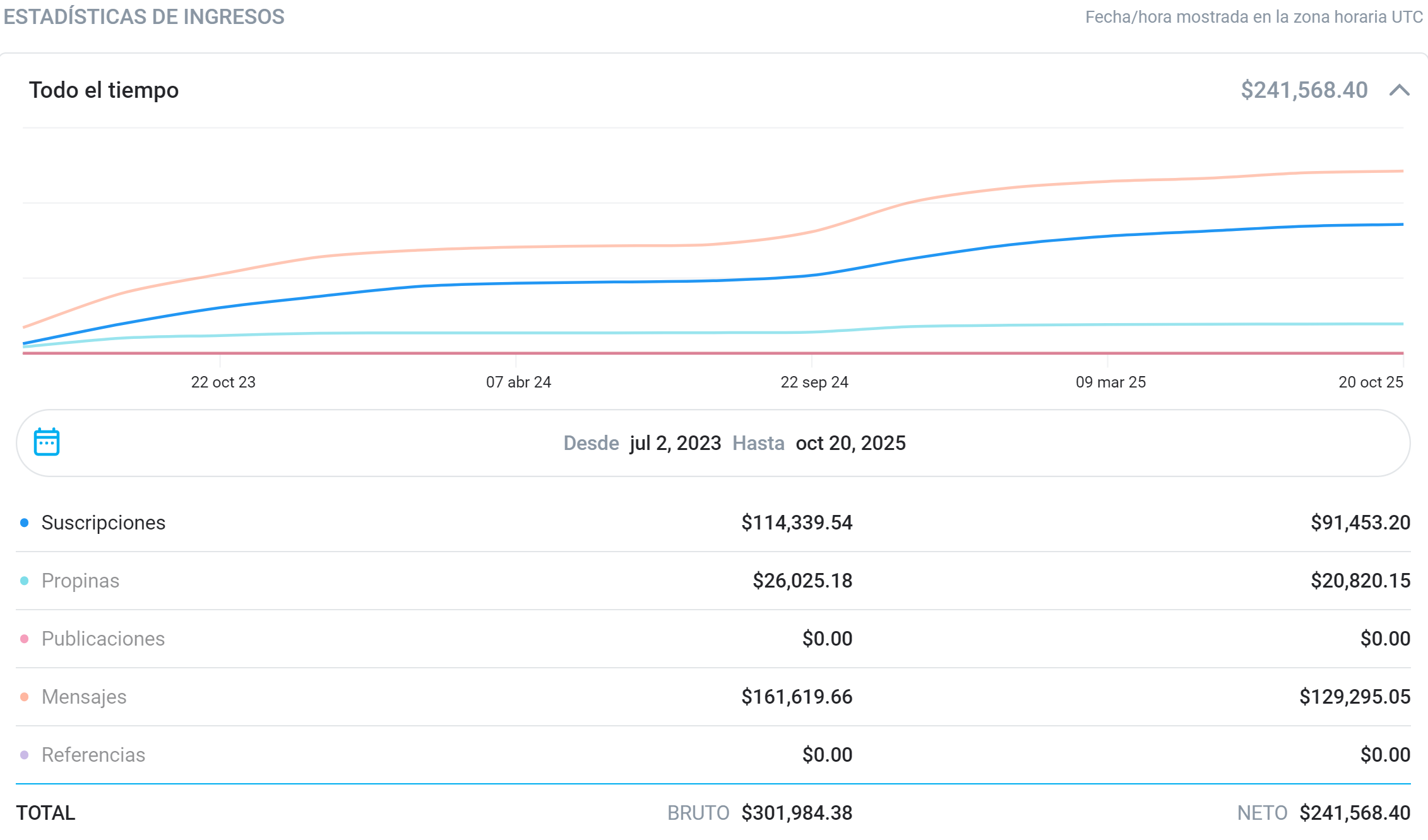This screenshot has height=840, width=1428.
Task: Toggle the Publicaciones pink dot series
Action: click(x=25, y=639)
